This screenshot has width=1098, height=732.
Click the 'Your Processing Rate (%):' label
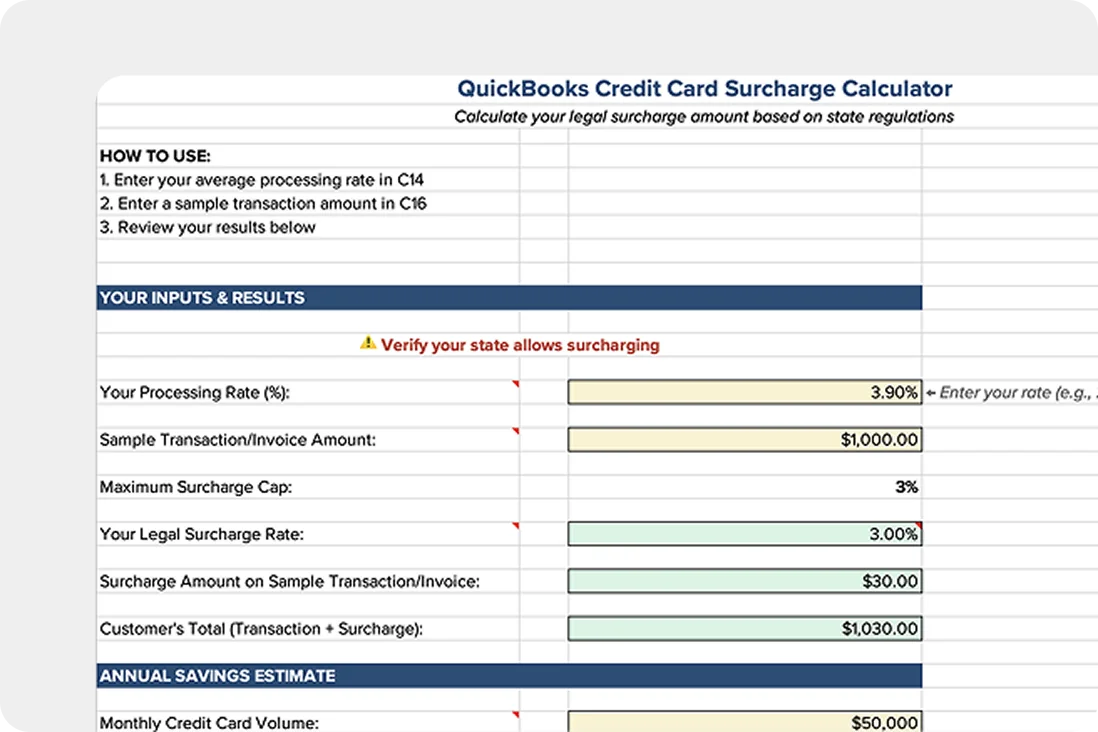[195, 393]
